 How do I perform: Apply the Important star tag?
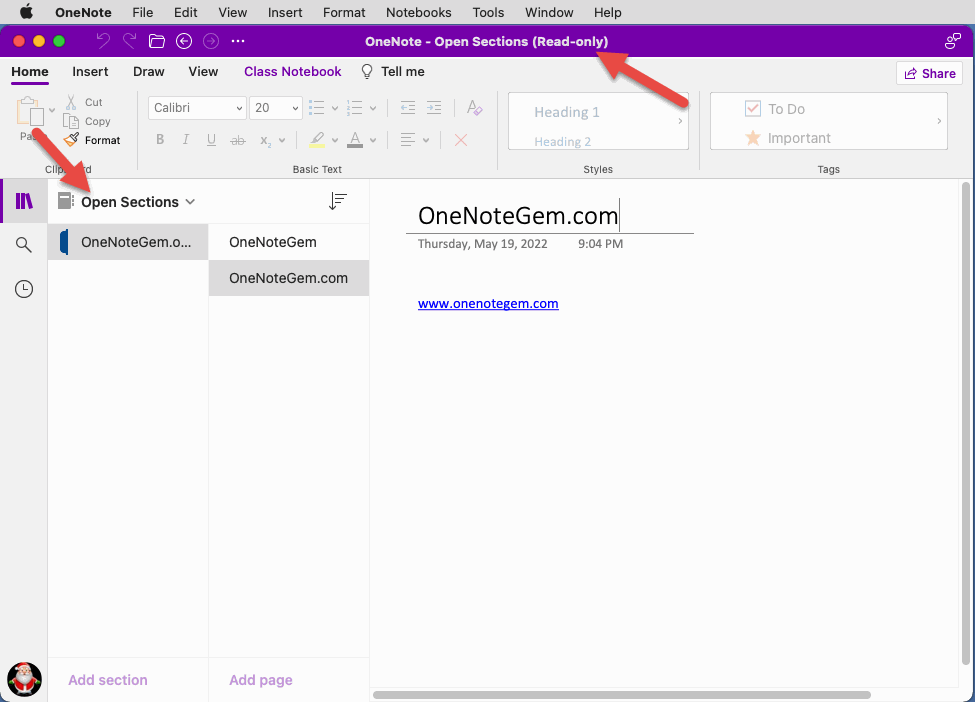click(x=787, y=138)
